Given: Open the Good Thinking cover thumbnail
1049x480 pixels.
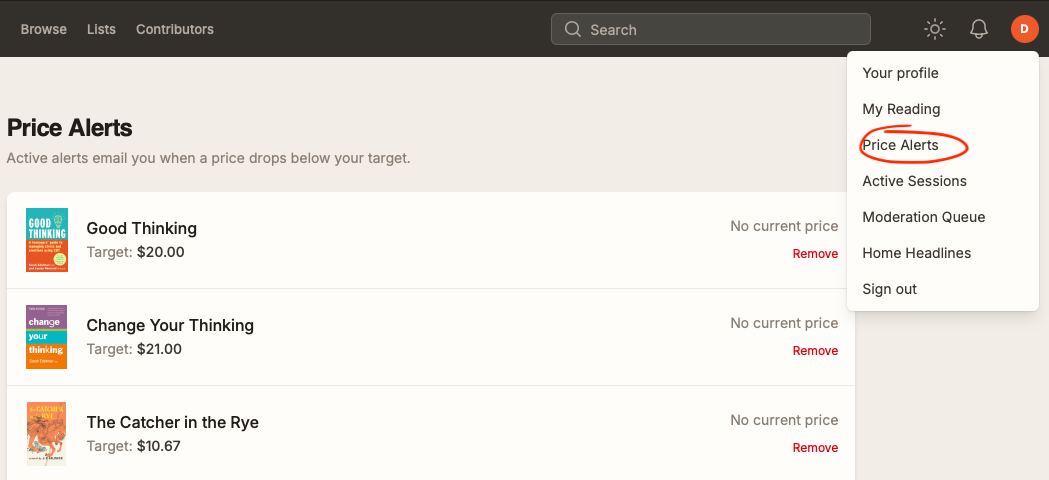Looking at the screenshot, I should 47,240.
